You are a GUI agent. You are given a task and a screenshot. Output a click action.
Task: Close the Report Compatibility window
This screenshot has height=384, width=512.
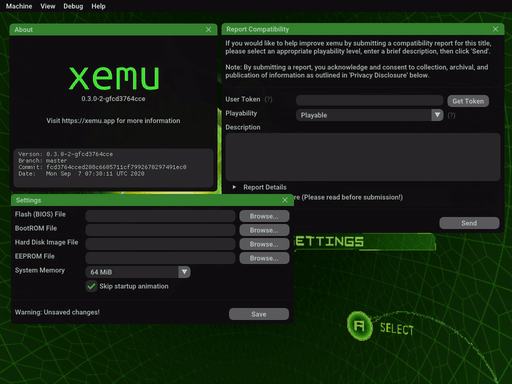click(495, 29)
